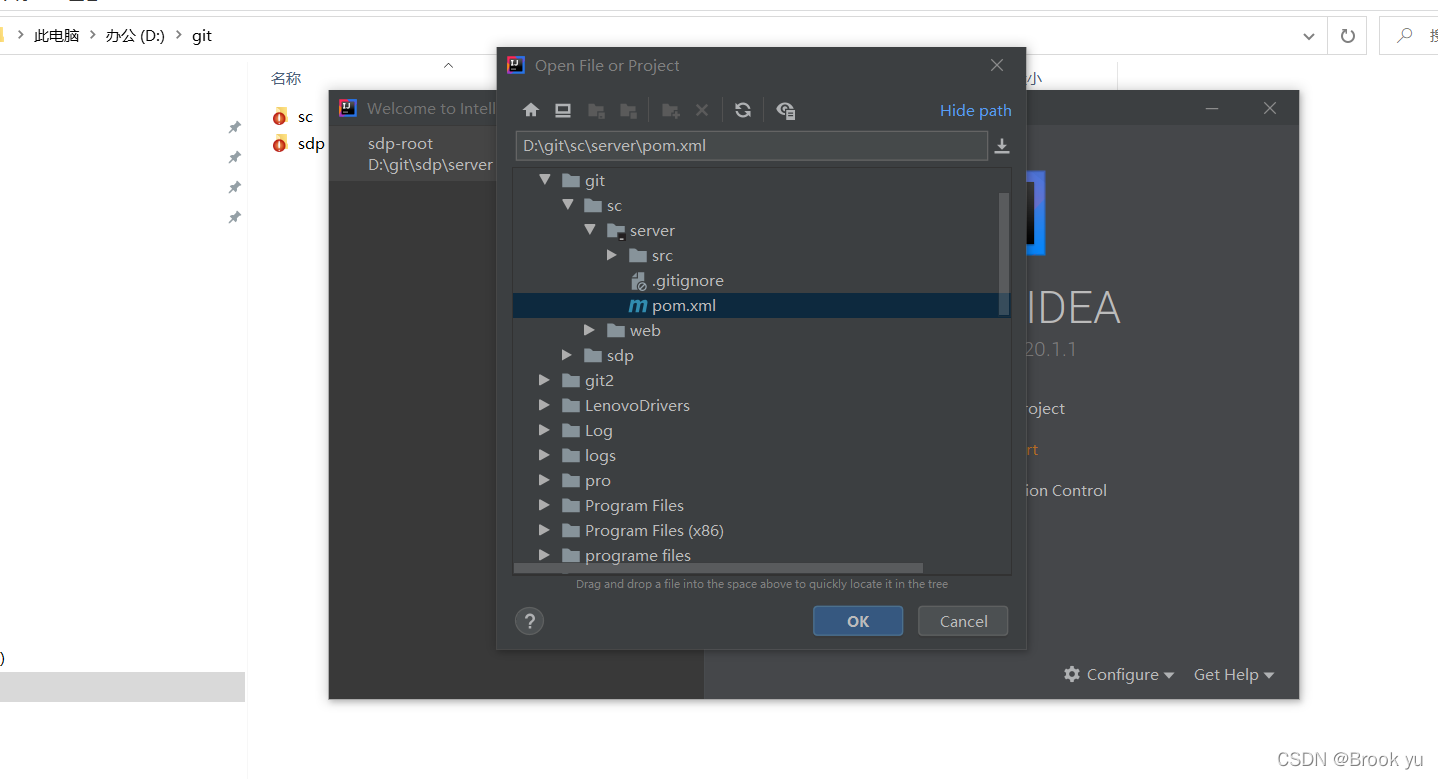This screenshot has height=779, width=1438.
Task: Click the topmost pin icon in Explorer sidebar
Action: 234,127
